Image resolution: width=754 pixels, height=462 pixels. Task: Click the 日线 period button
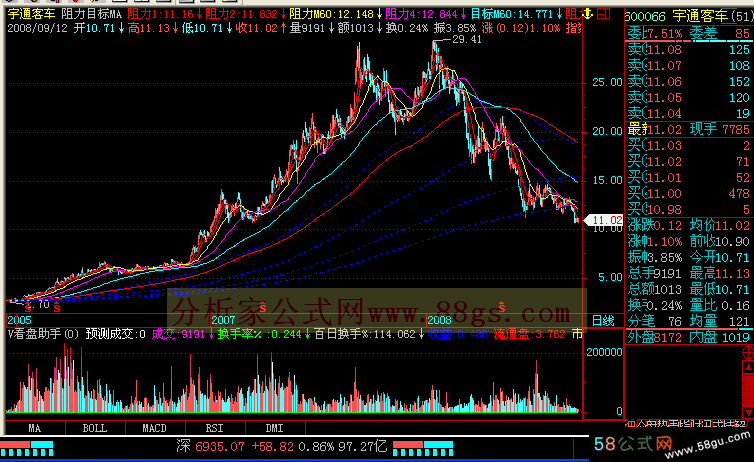tap(603, 321)
